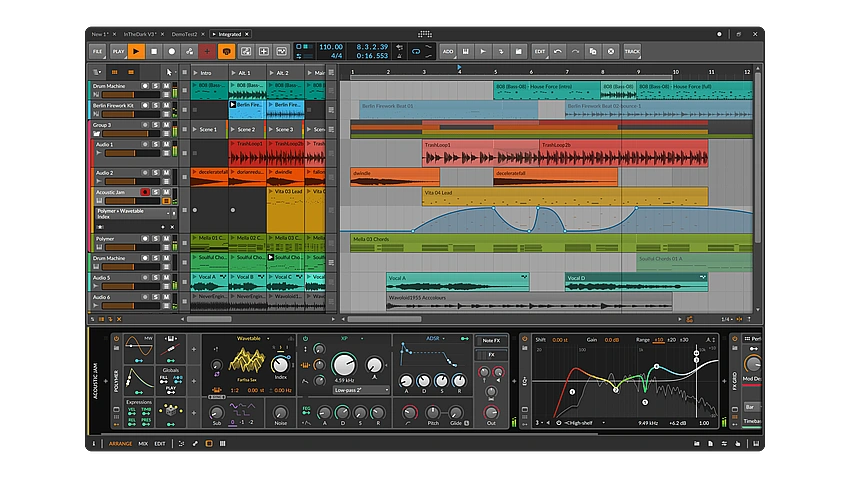Solo the Polymer track

click(x=156, y=239)
